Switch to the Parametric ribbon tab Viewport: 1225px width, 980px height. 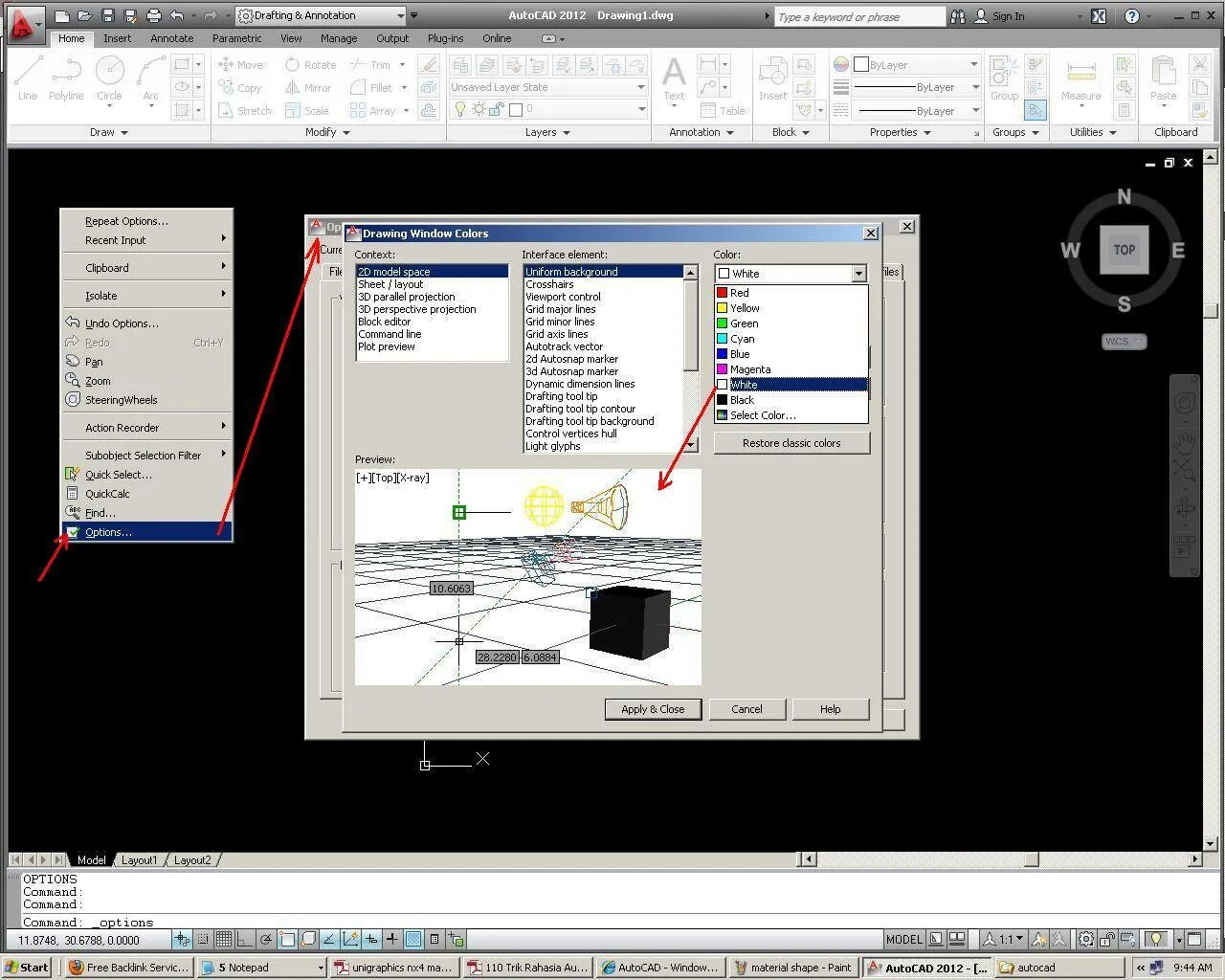(237, 38)
